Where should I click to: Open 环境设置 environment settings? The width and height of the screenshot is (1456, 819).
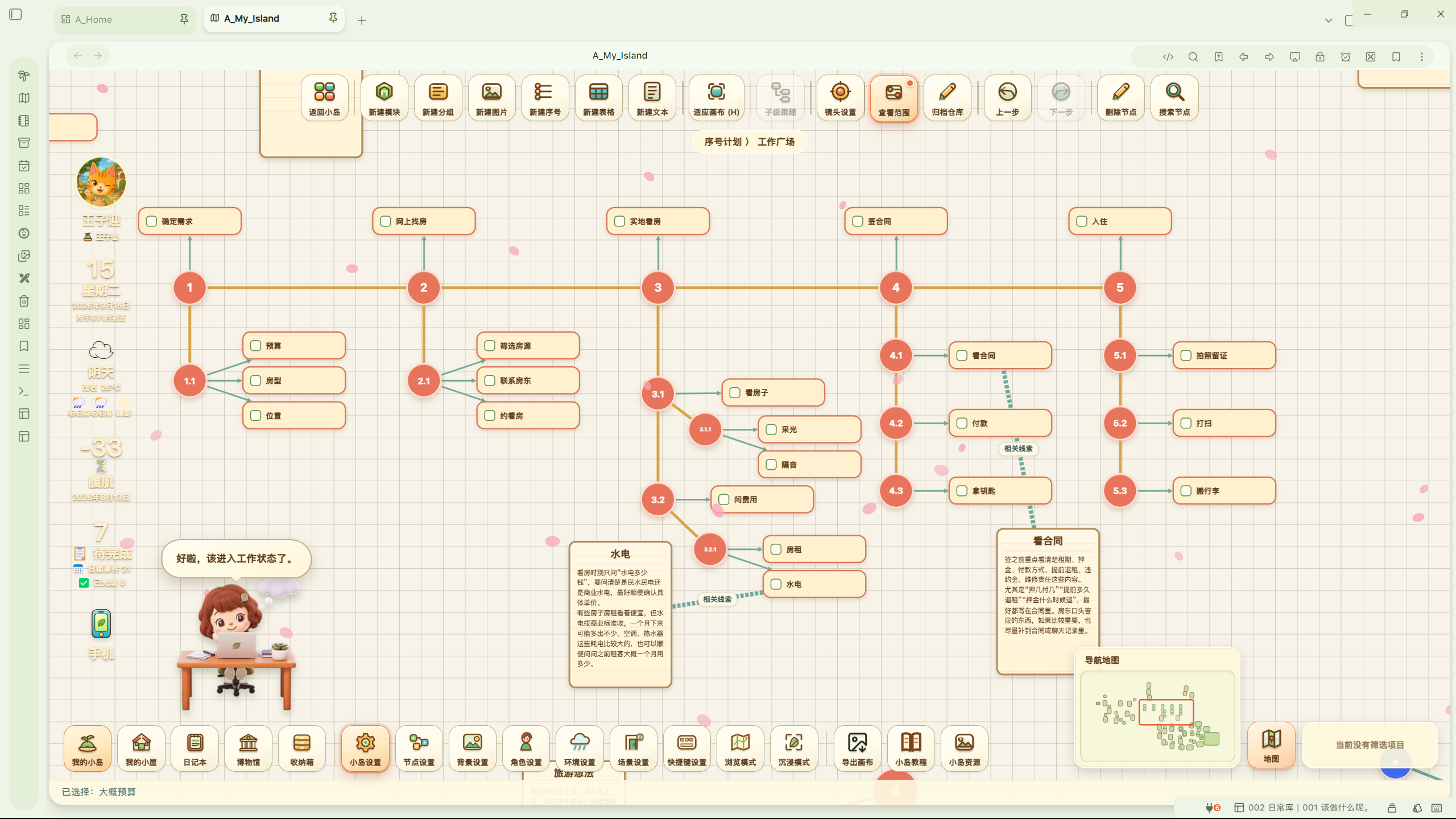point(580,748)
